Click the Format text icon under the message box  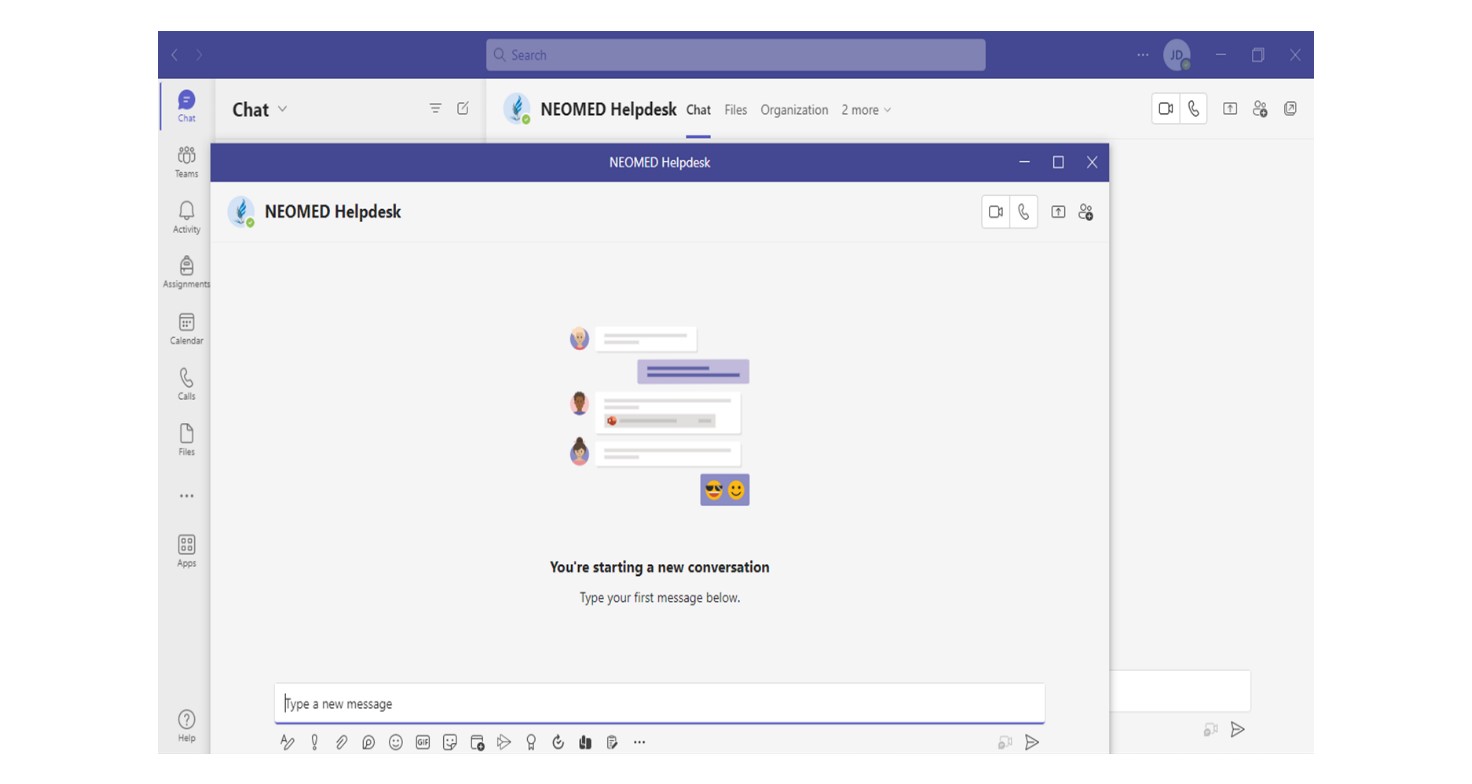287,742
